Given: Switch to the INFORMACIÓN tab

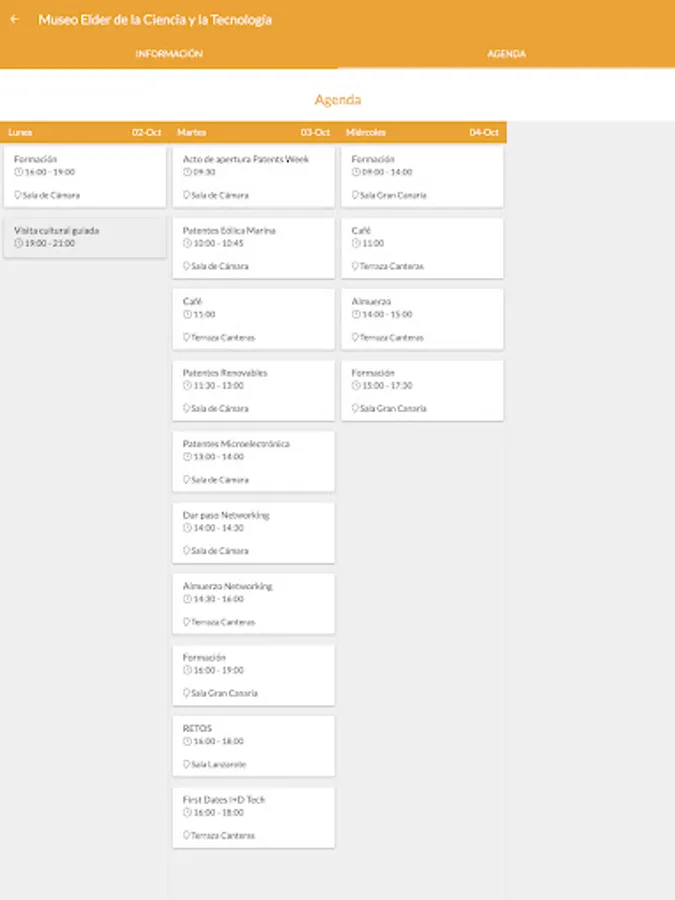Looking at the screenshot, I should point(169,54).
